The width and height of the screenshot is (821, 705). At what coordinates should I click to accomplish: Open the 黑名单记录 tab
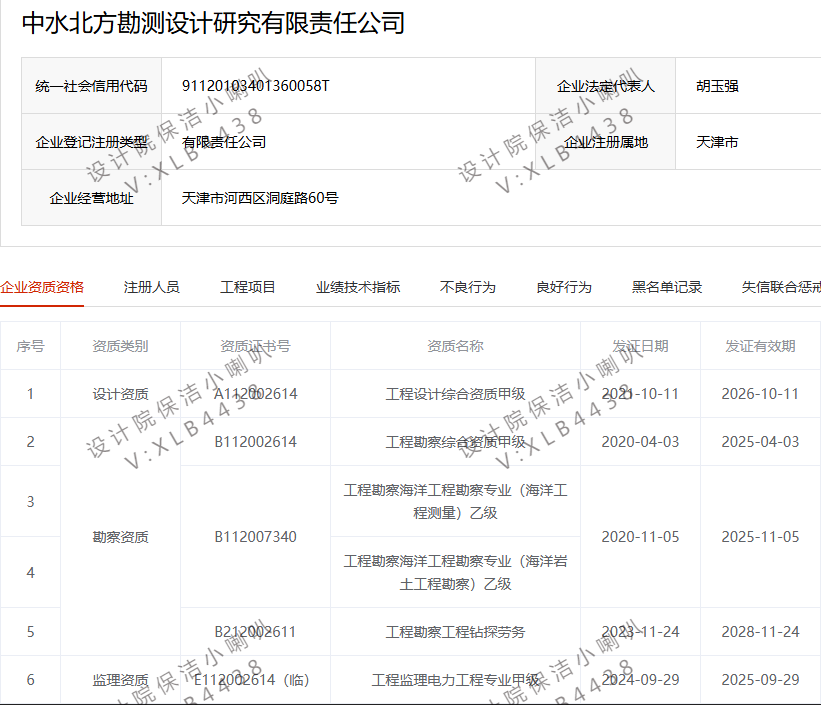[x=667, y=287]
